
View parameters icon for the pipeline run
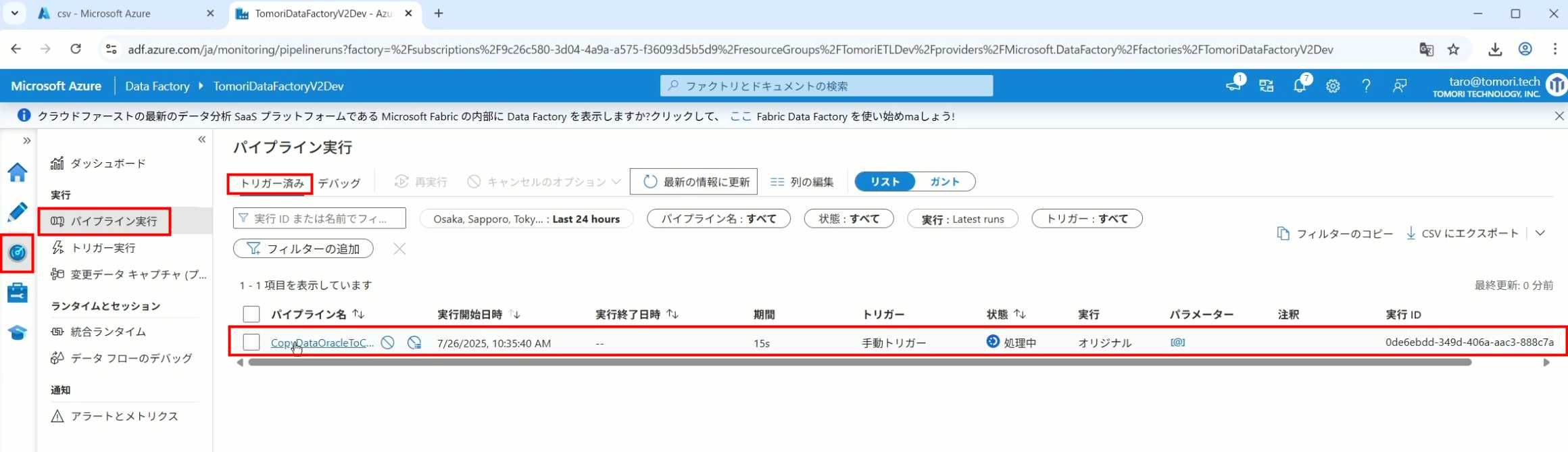click(x=1177, y=343)
